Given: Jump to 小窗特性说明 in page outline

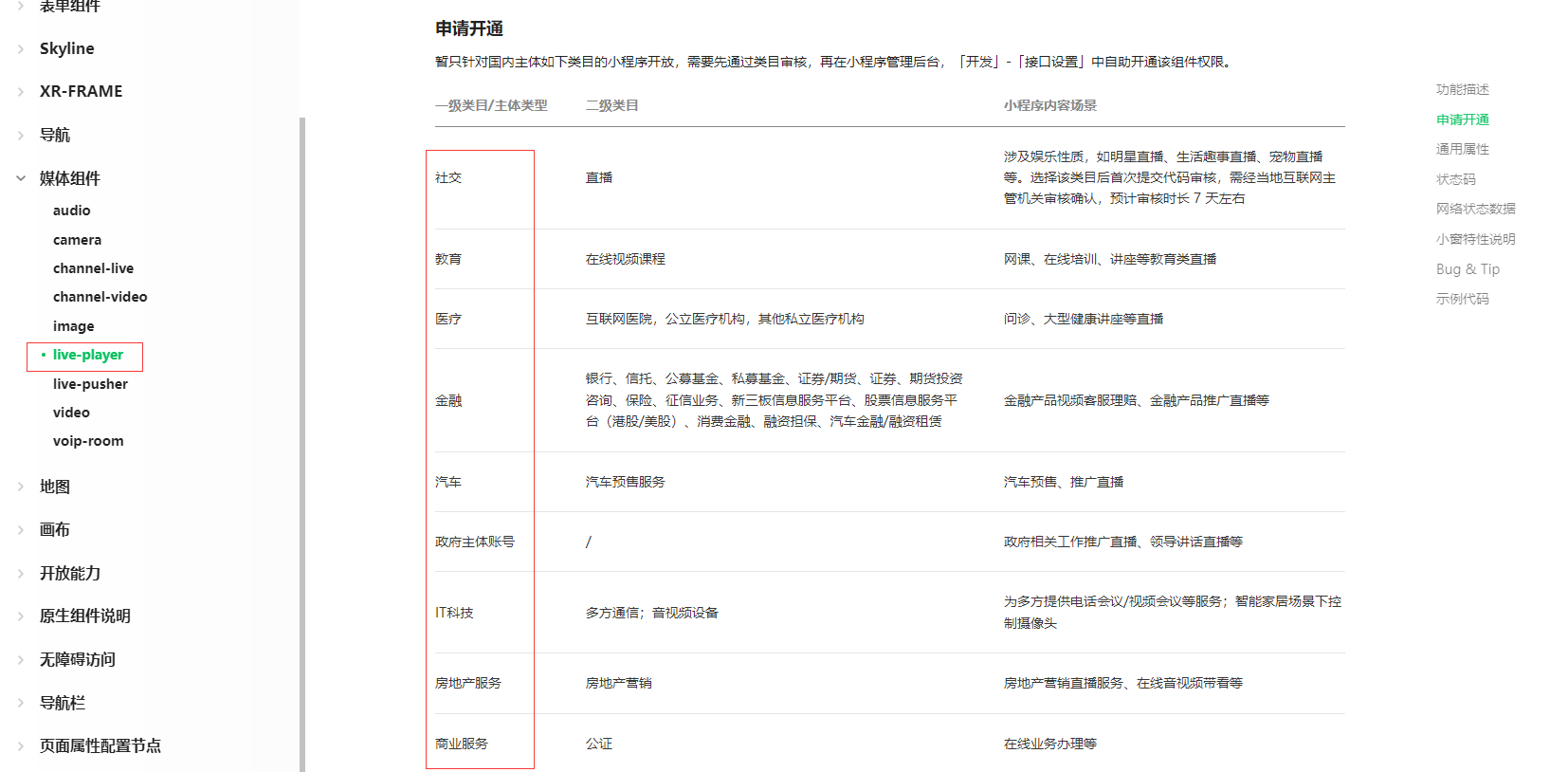Looking at the screenshot, I should pos(1476,239).
